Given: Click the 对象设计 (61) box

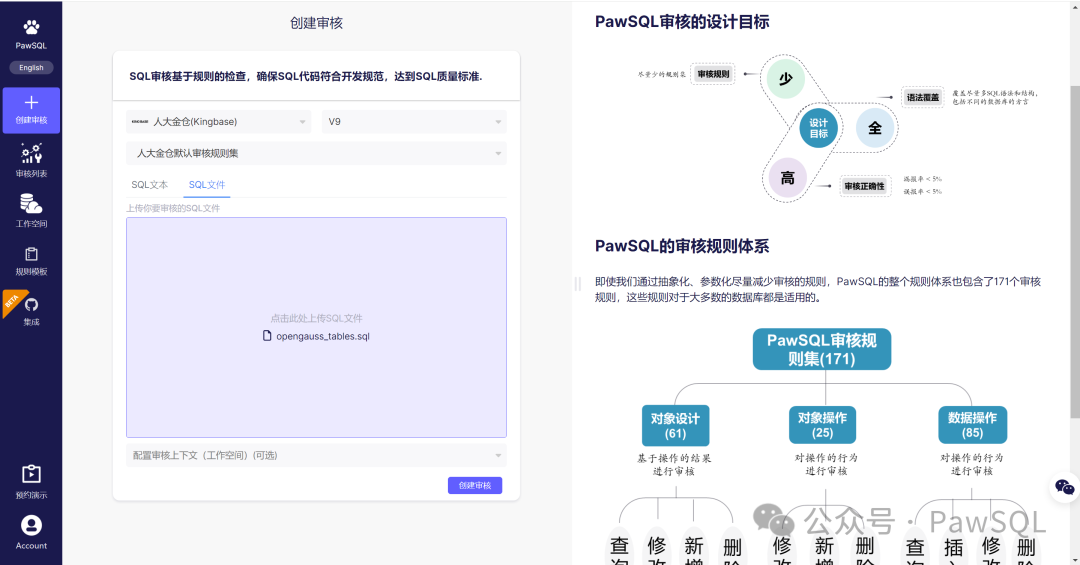Looking at the screenshot, I should point(675,426).
